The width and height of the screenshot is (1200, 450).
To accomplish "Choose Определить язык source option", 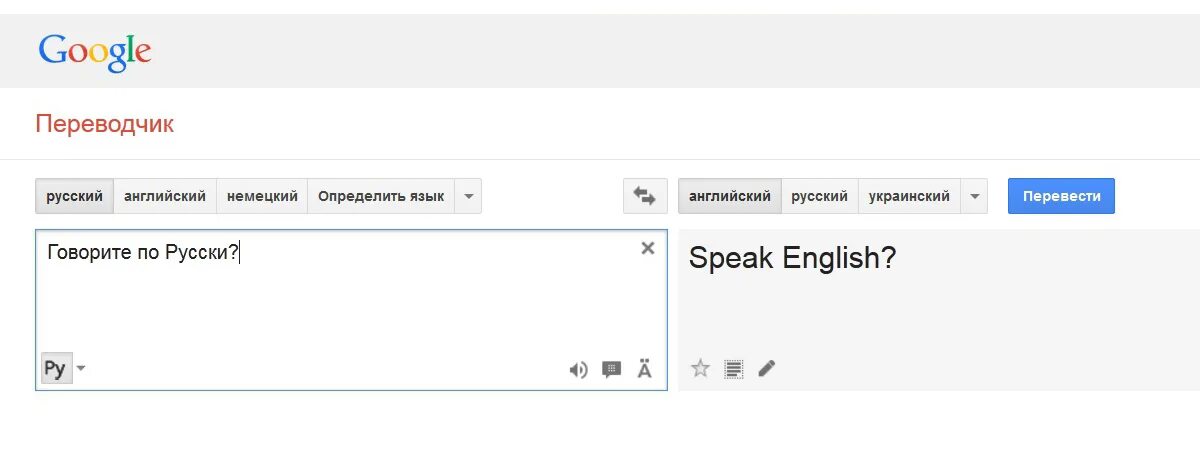I will [x=381, y=197].
